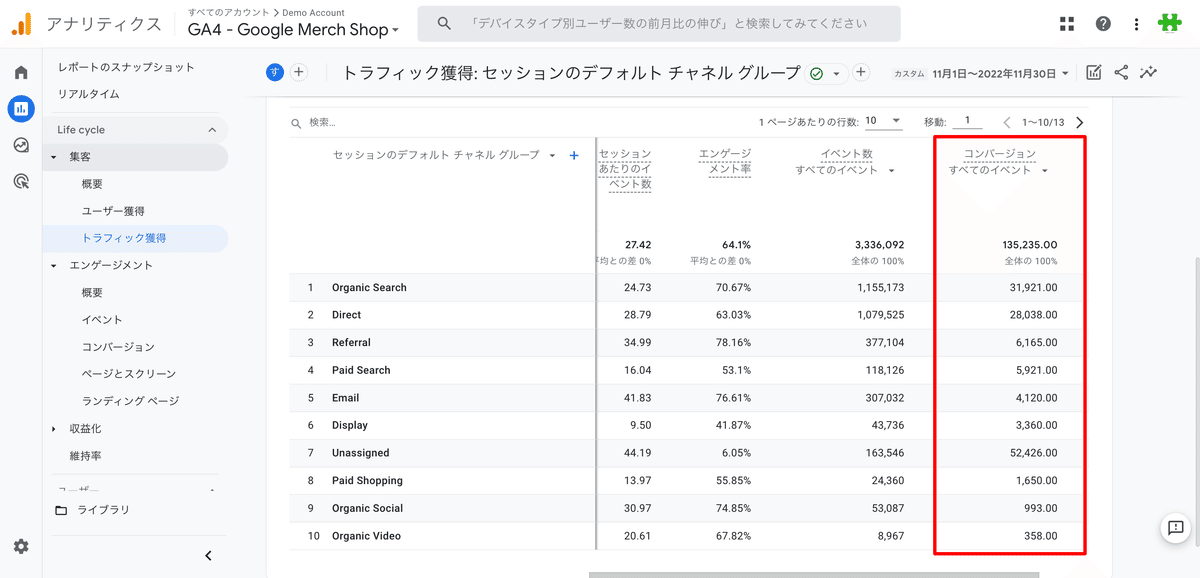Viewport: 1200px width, 578px height.
Task: Collapse the Life cycle section
Action: (212, 130)
